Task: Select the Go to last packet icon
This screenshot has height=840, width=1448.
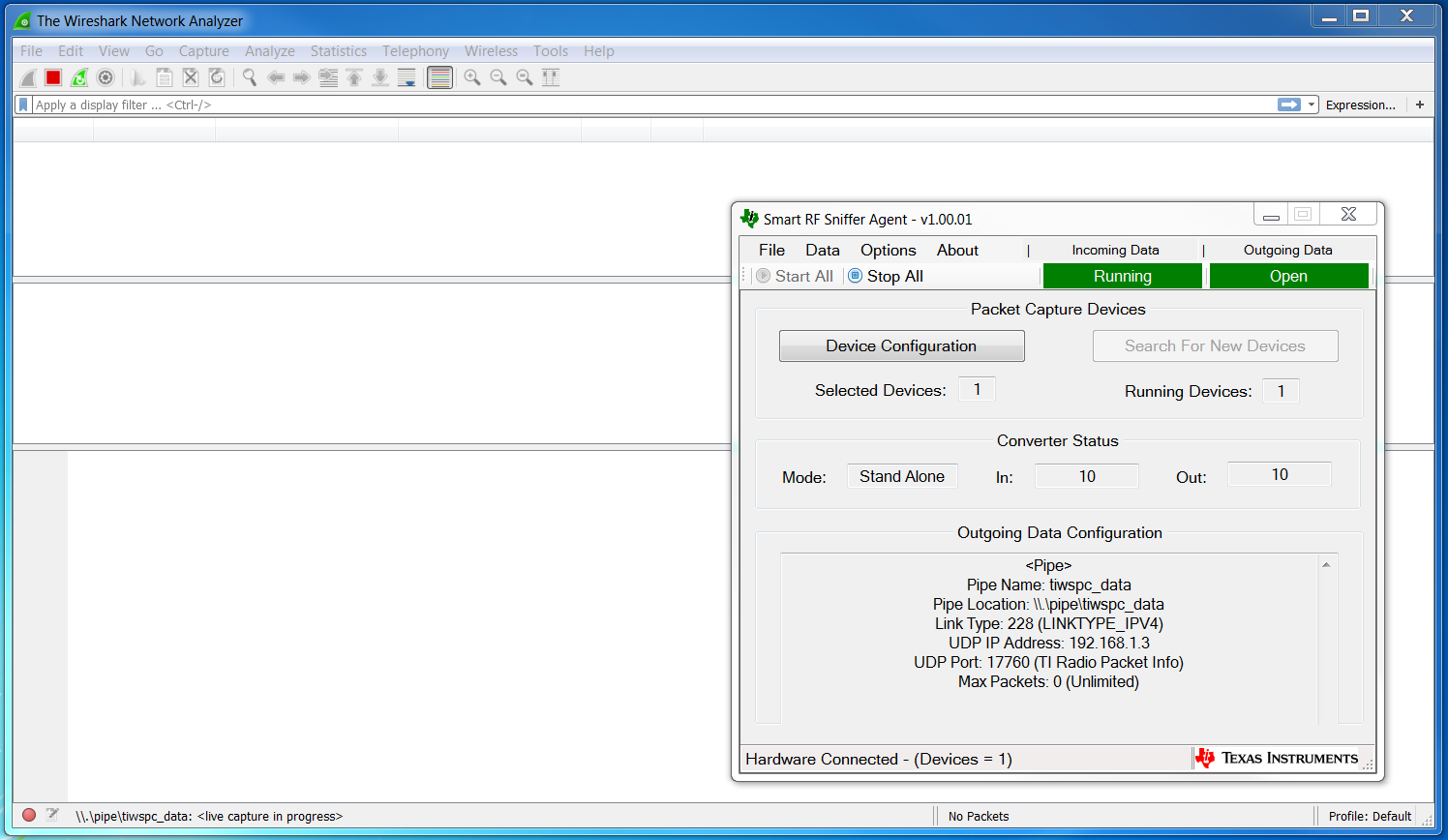Action: pyautogui.click(x=380, y=77)
